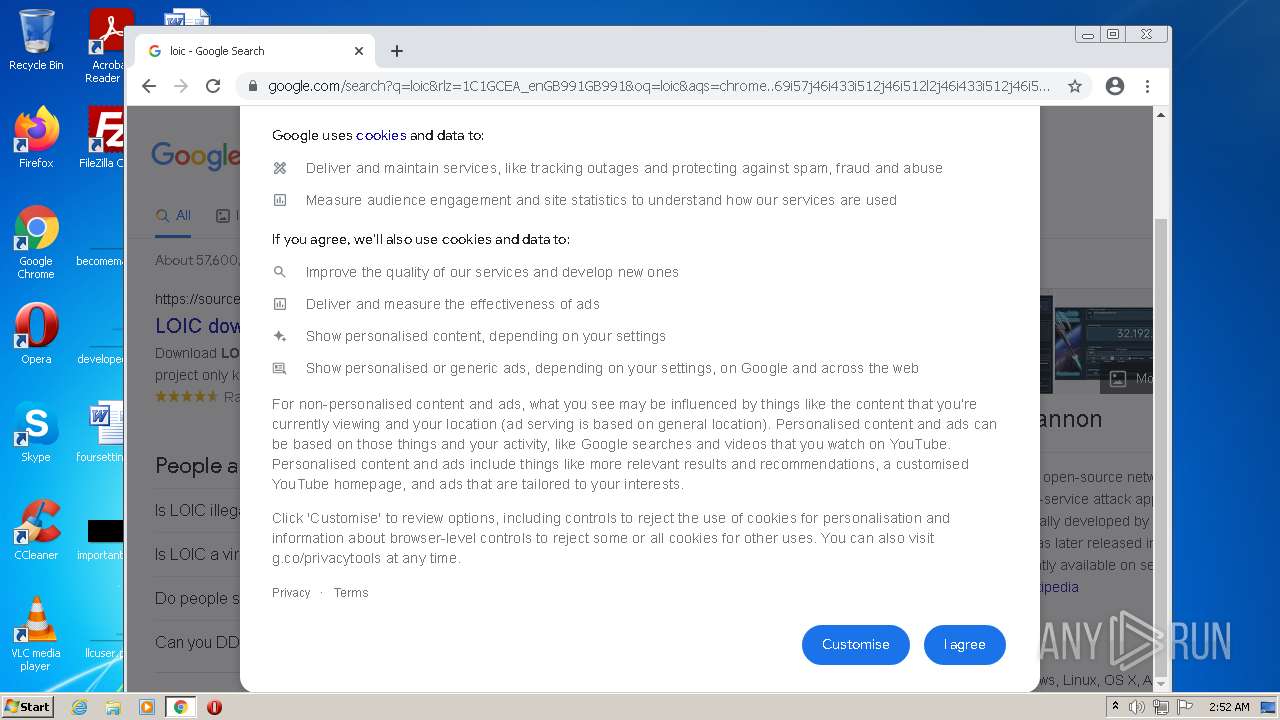Click the 2:52 AM taskbar clock
The width and height of the screenshot is (1280, 720).
pos(1229,707)
